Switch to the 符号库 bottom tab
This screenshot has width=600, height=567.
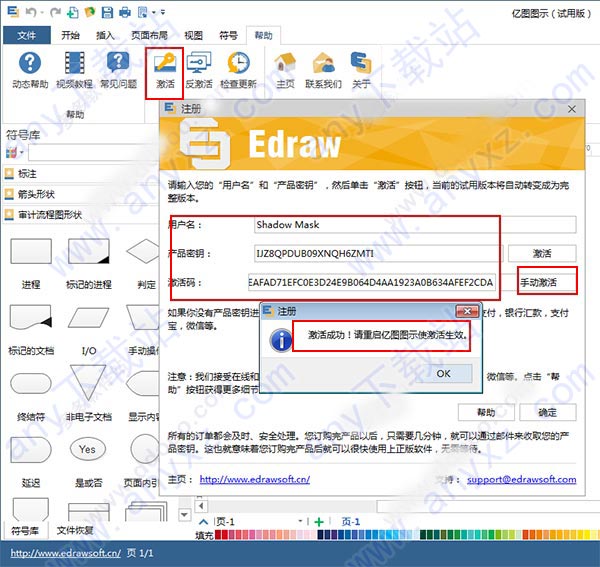click(x=24, y=530)
